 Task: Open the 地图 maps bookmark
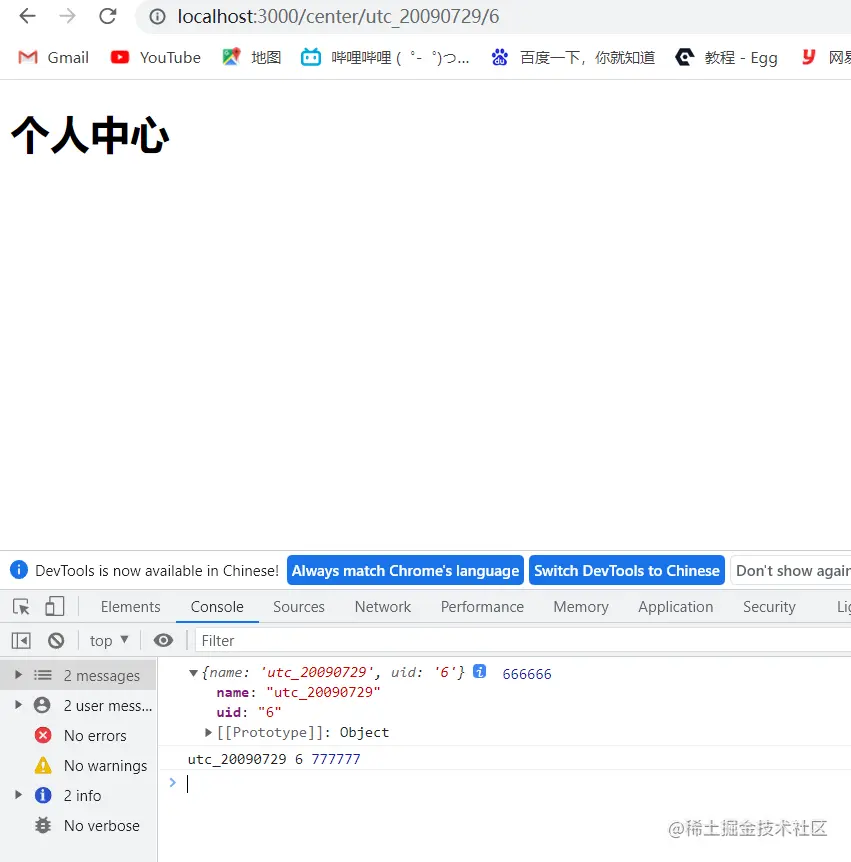coord(252,57)
